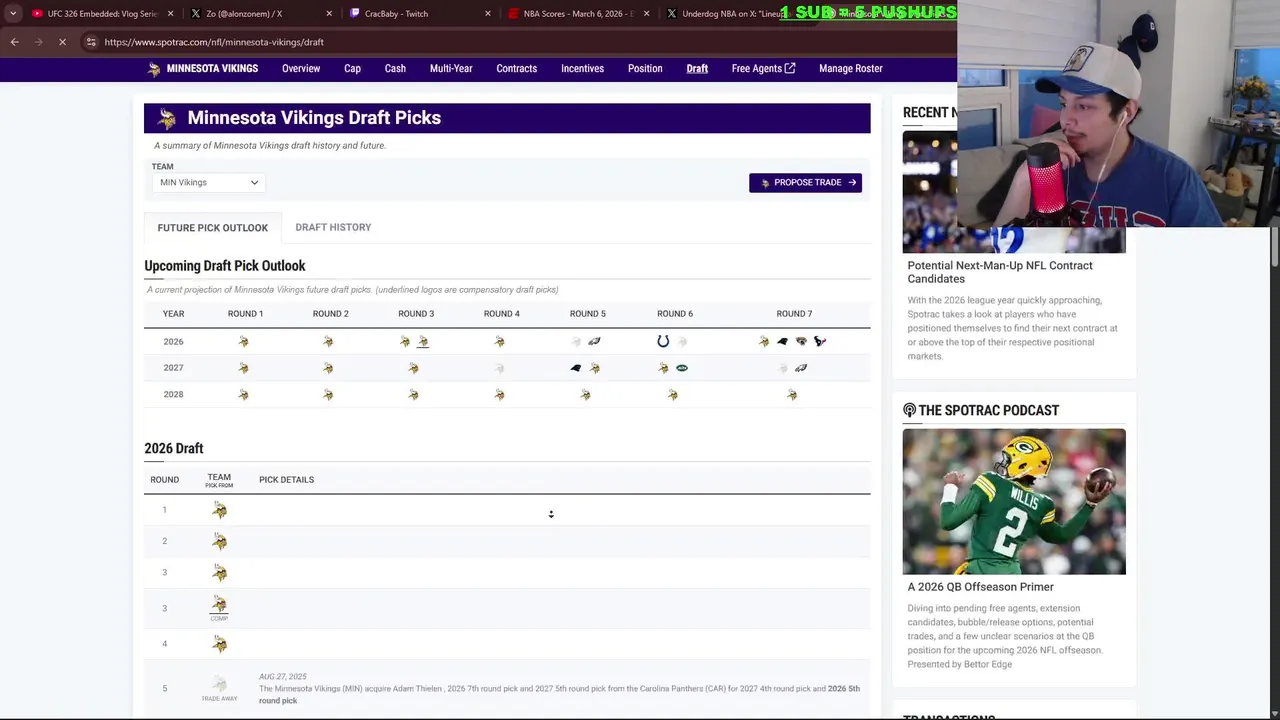Screen dimensions: 1280x720
Task: Open the Cash nav item
Action: (x=395, y=69)
